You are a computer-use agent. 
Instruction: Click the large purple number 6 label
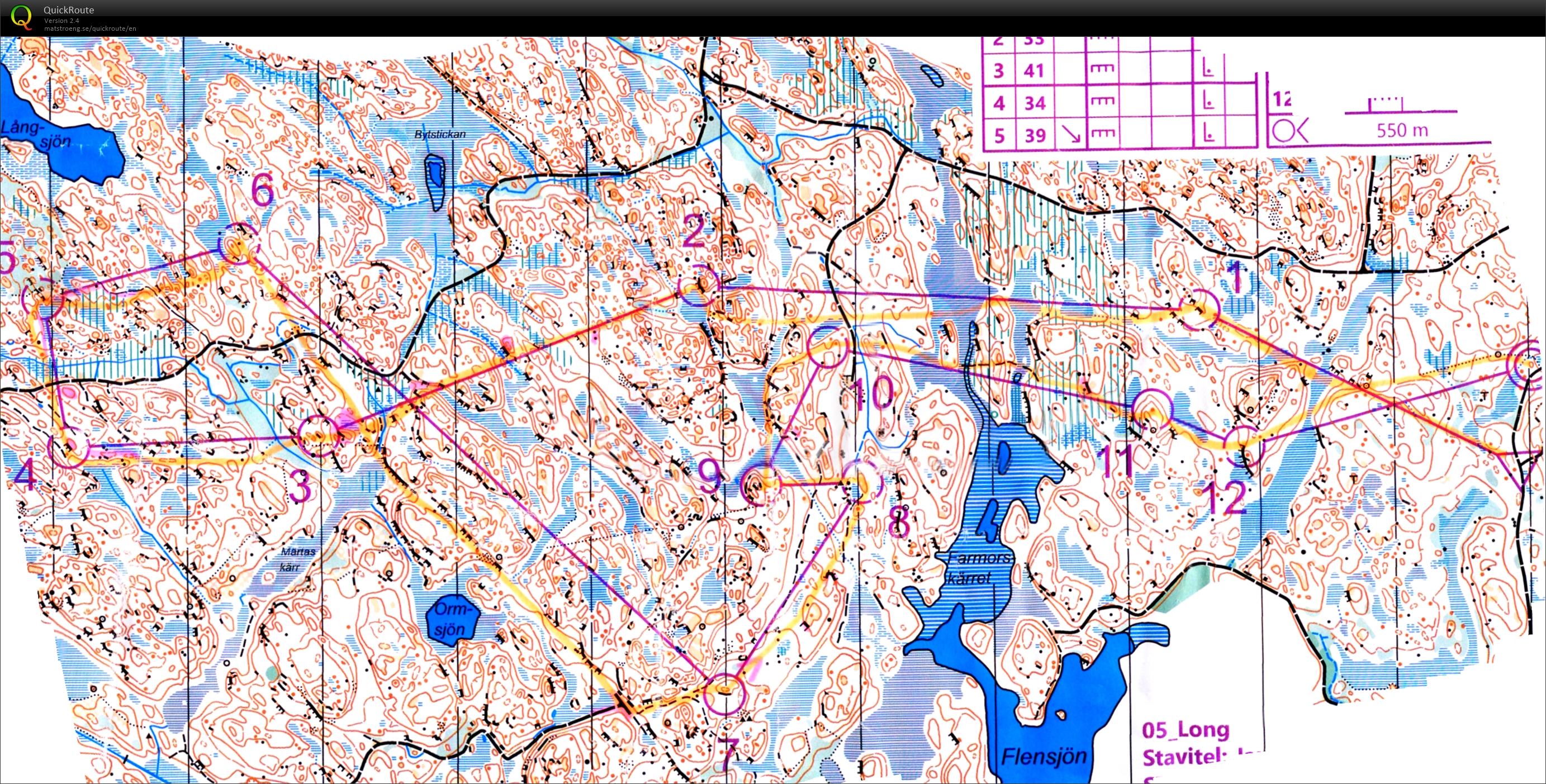click(262, 190)
